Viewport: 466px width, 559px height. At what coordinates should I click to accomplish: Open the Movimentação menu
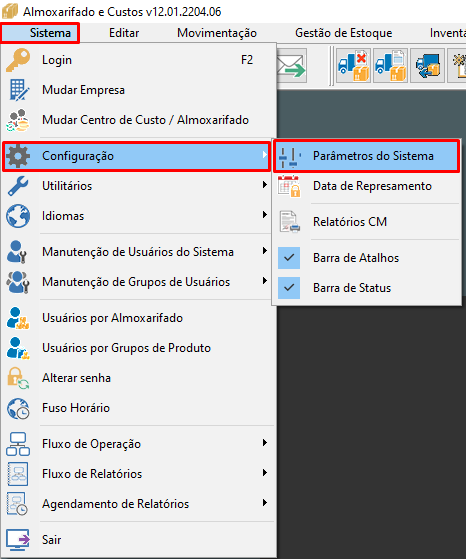tap(217, 33)
